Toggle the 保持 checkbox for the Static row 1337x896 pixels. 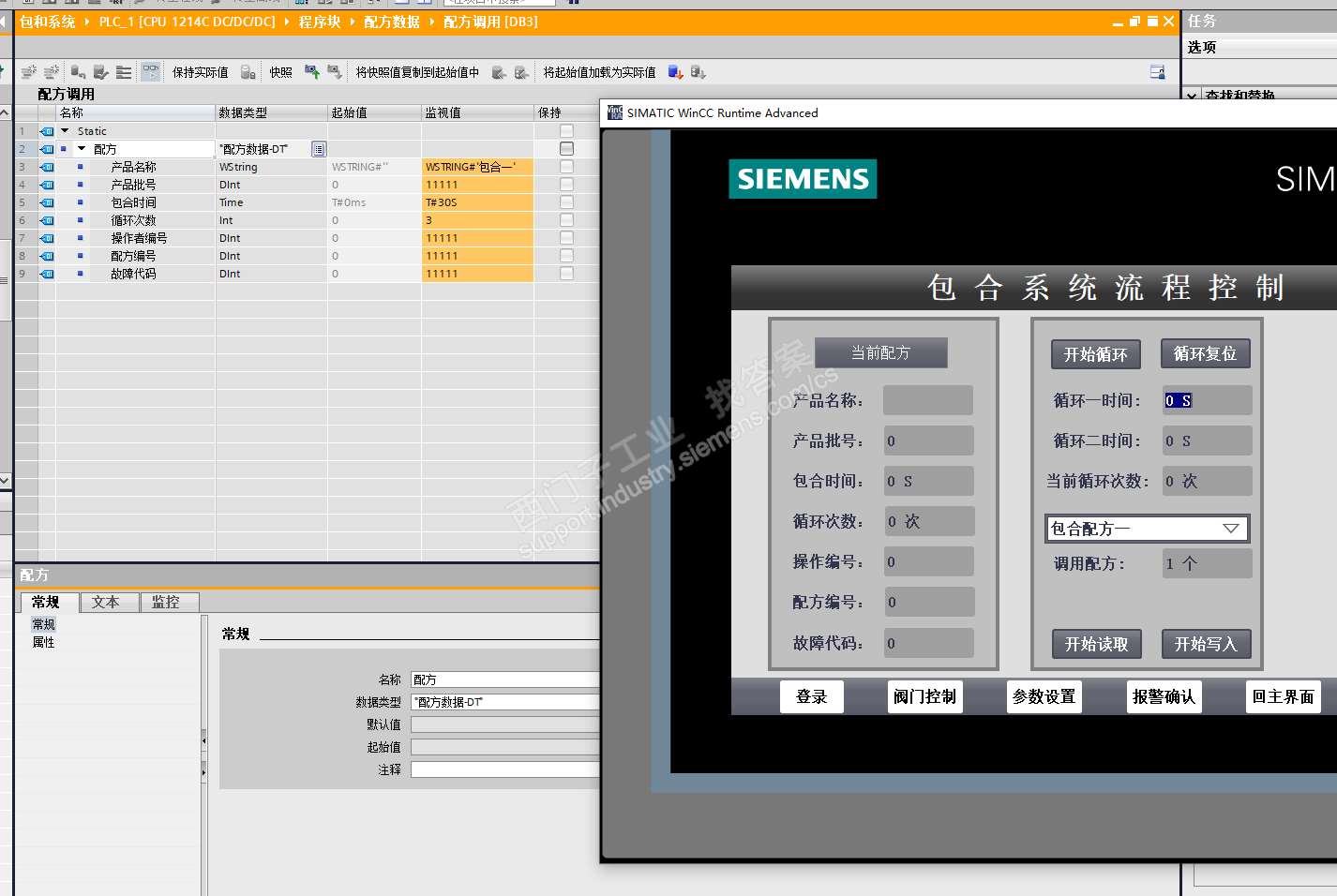[566, 131]
